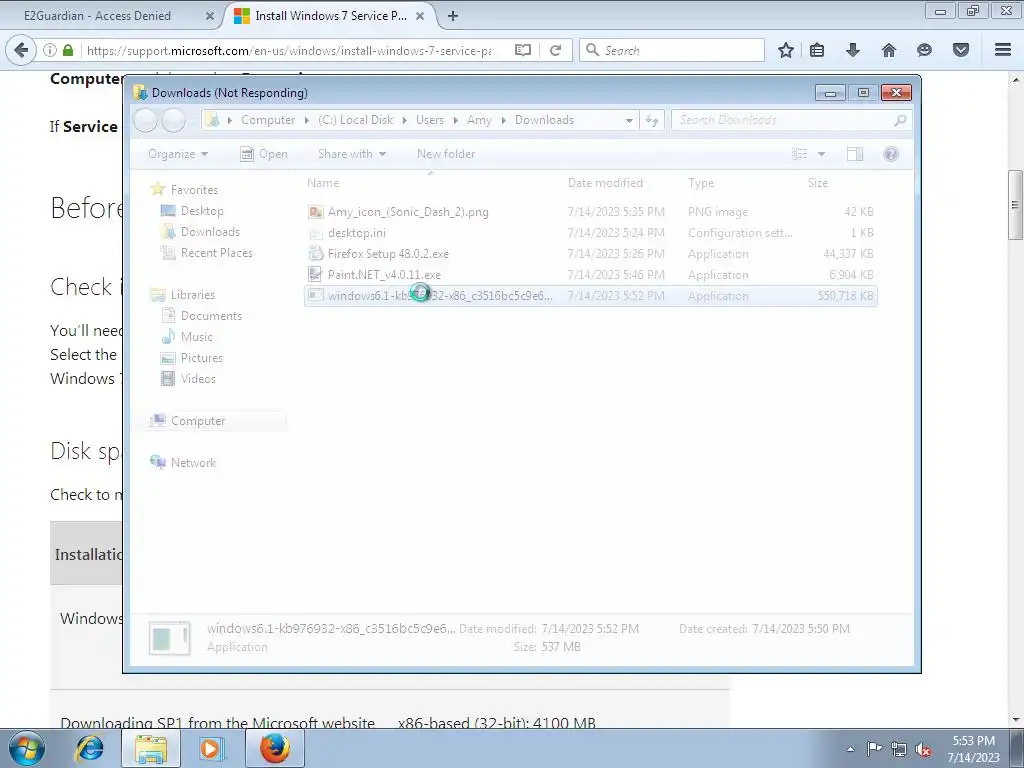Open Windows Start menu
The width and height of the screenshot is (1024, 768).
pyautogui.click(x=26, y=748)
